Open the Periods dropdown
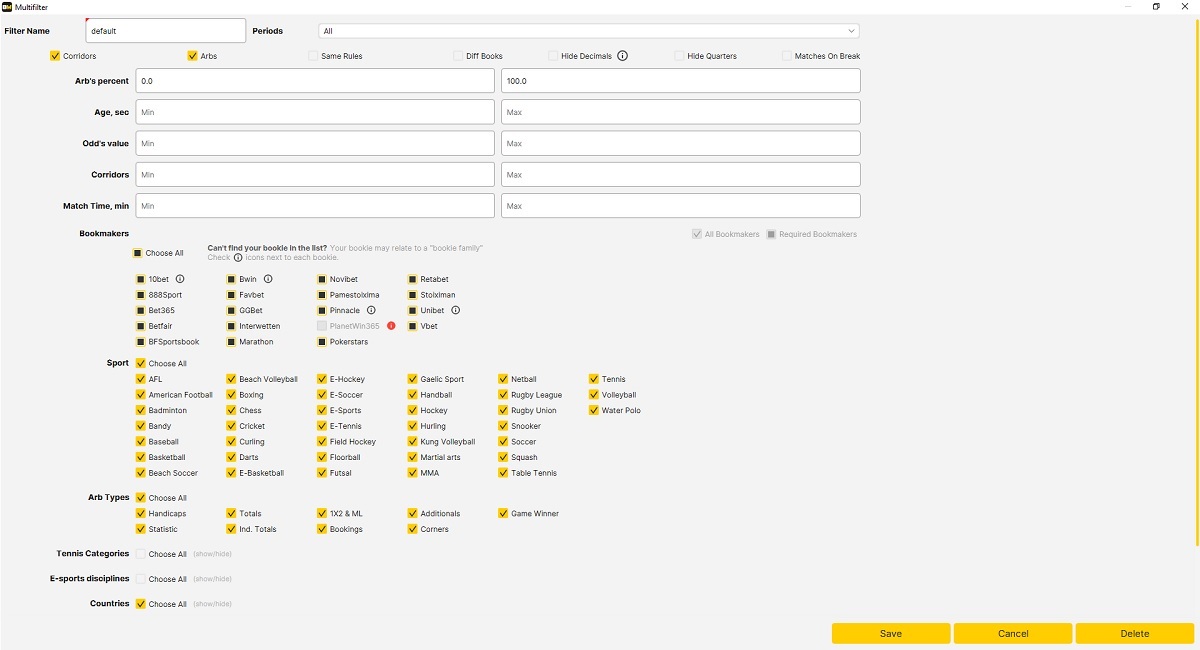The width and height of the screenshot is (1200, 650). pyautogui.click(x=588, y=31)
